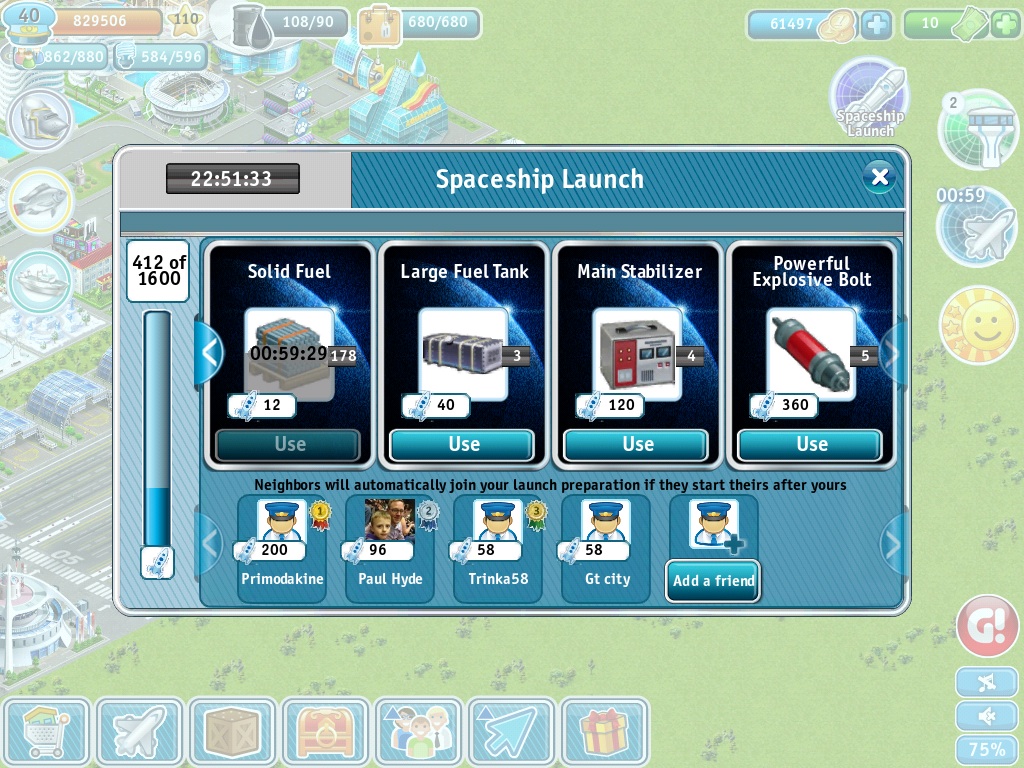The image size is (1024, 768).
Task: Click the star 110 rating icon
Action: tap(185, 21)
